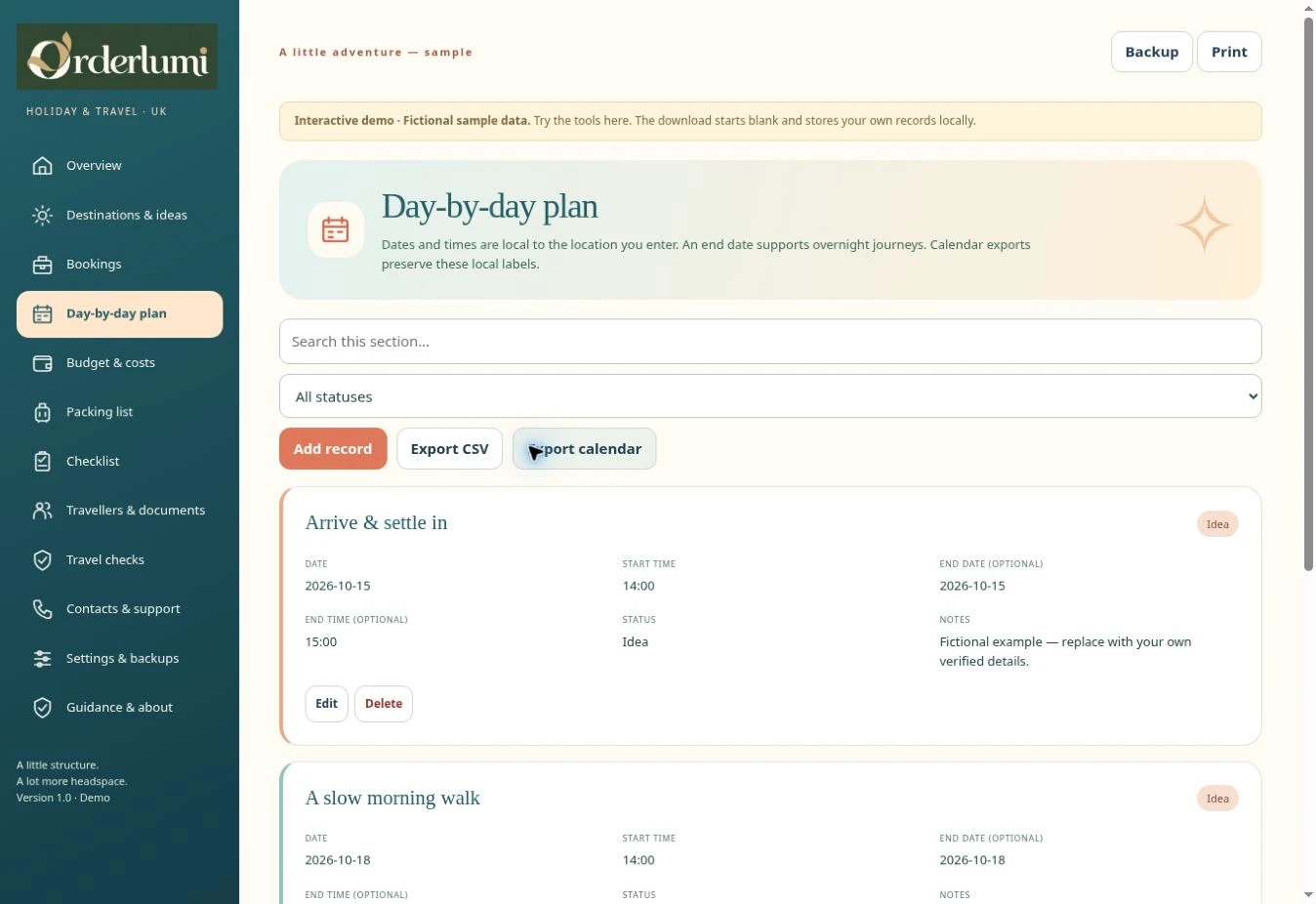The image size is (1316, 904).
Task: Click the briefcase icon beside Bookings
Action: click(42, 265)
